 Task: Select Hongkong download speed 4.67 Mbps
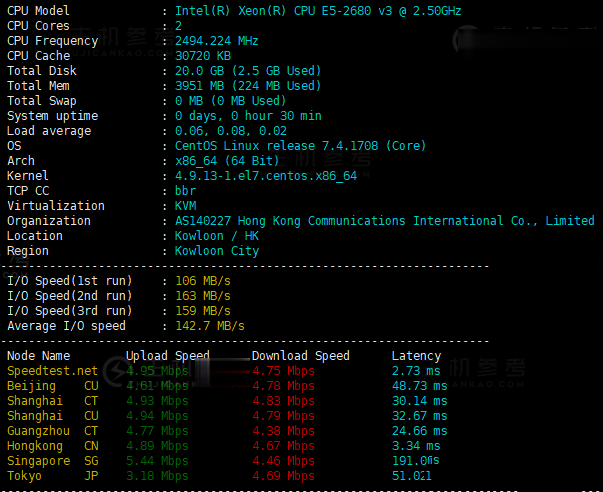pos(283,446)
